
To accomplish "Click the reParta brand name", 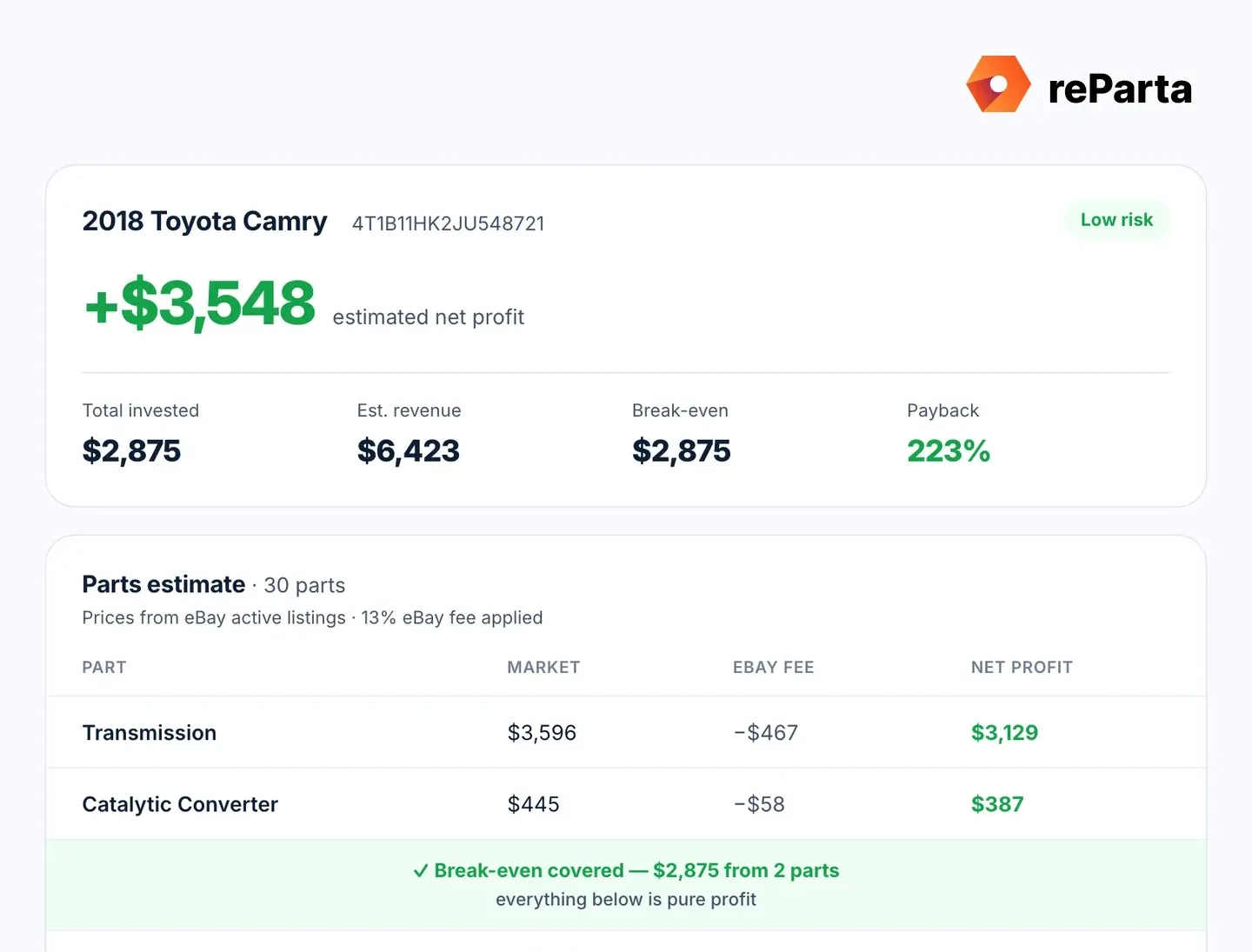I will (x=1120, y=89).
